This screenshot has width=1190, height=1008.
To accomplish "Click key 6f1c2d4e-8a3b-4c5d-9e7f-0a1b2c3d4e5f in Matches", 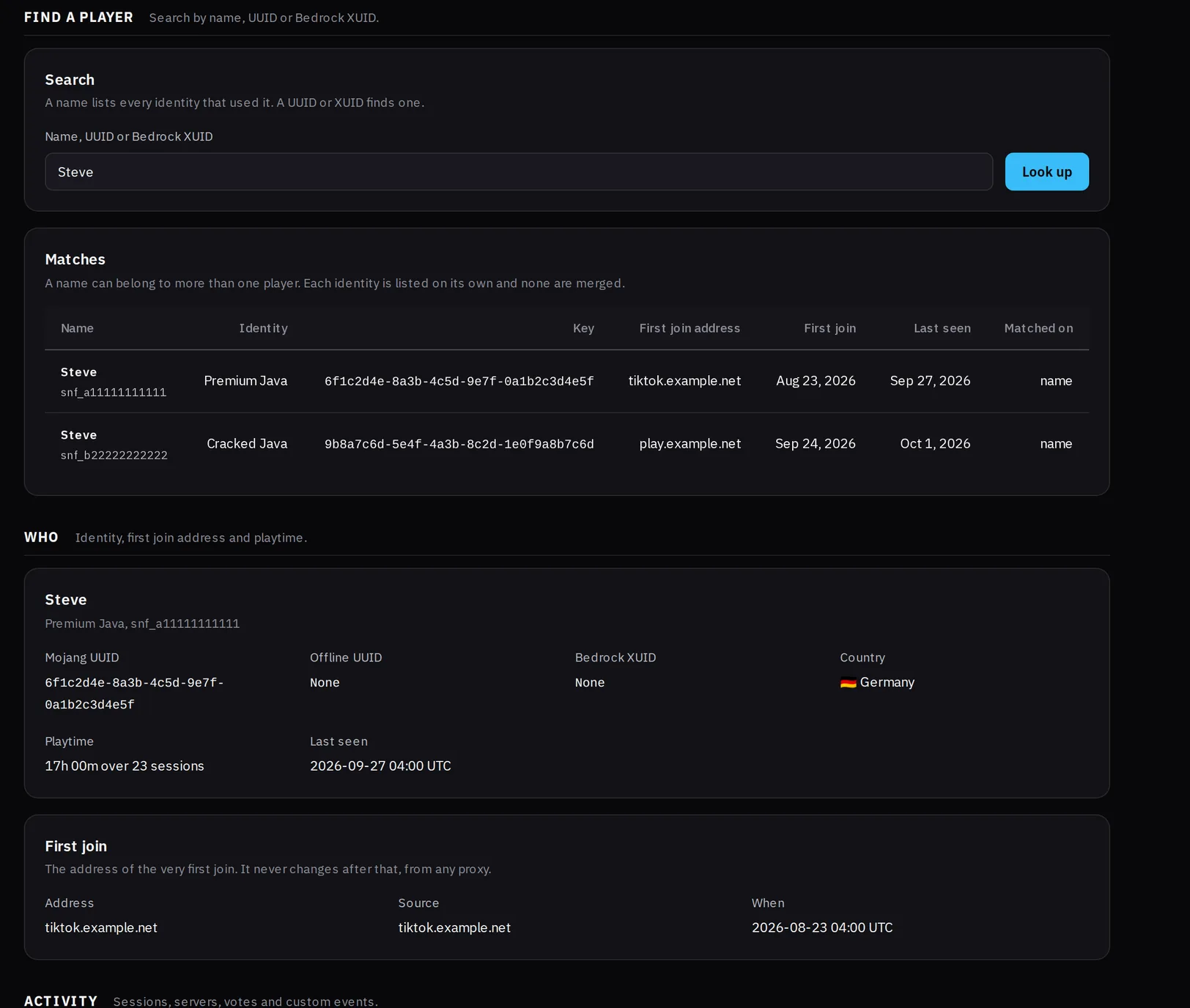I will 459,381.
